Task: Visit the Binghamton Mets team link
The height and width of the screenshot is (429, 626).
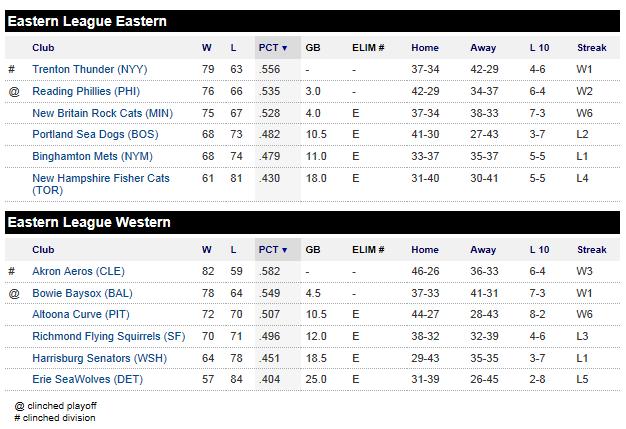Action: tap(92, 156)
